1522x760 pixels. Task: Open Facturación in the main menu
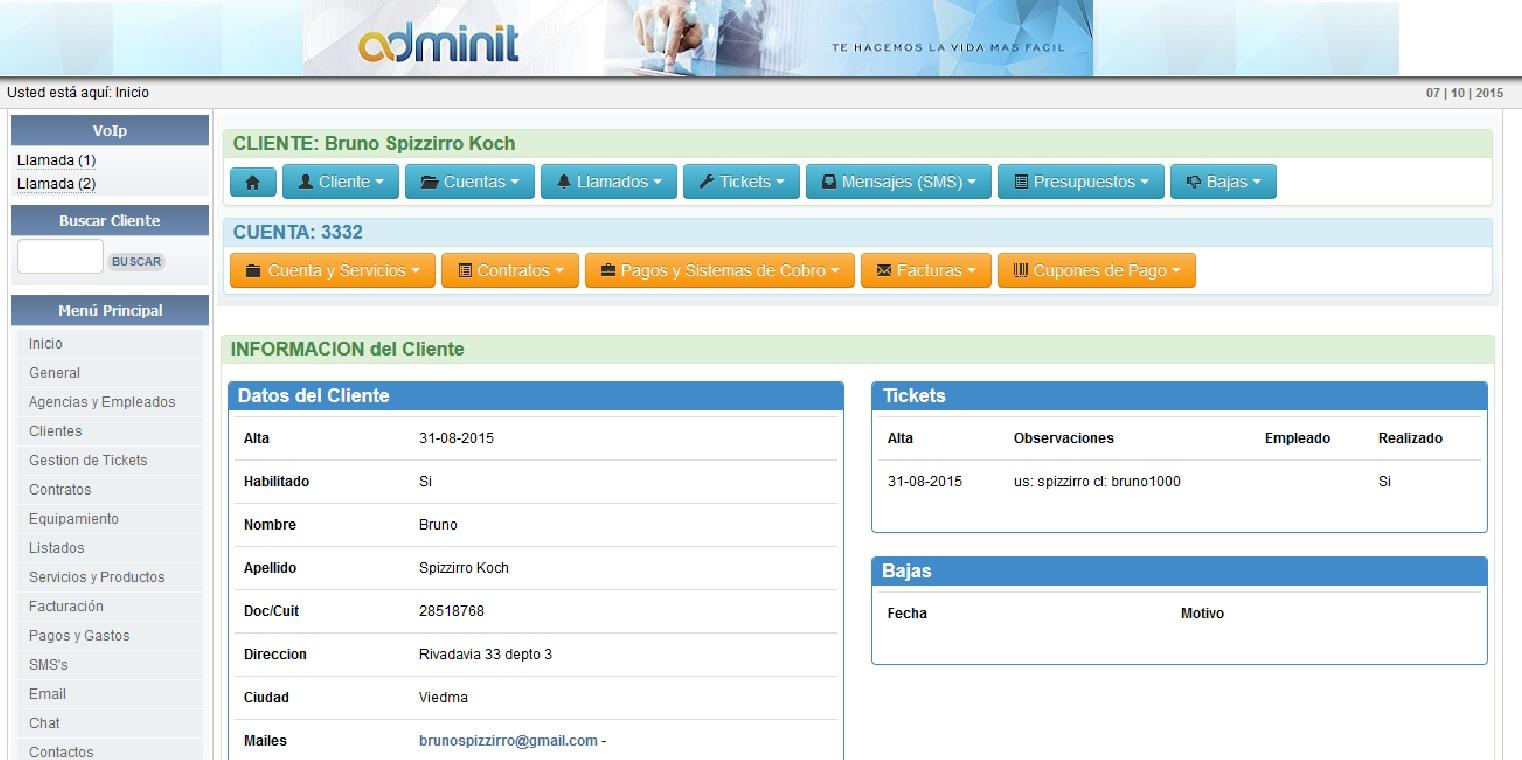tap(66, 606)
